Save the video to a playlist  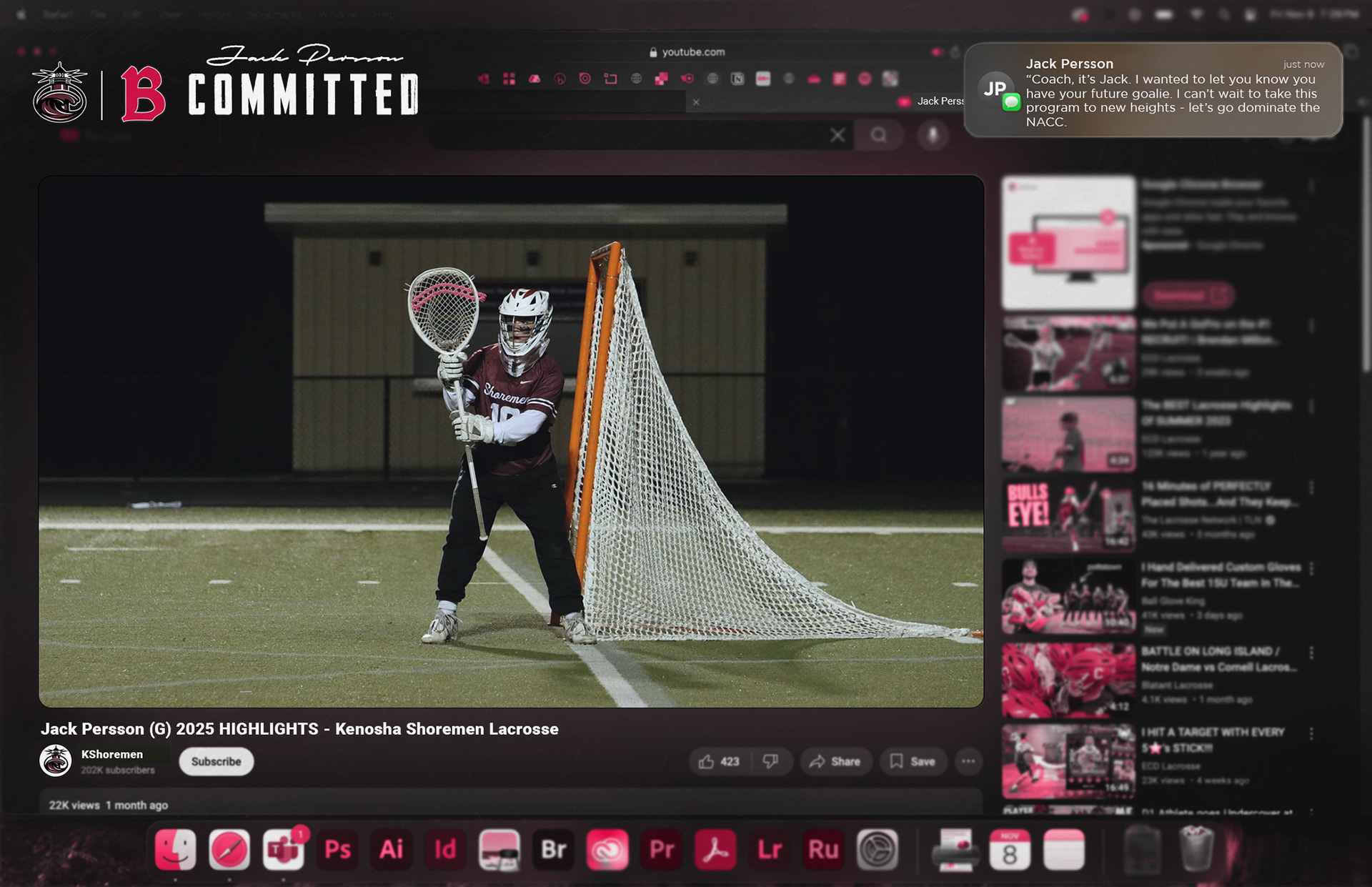[x=913, y=762]
